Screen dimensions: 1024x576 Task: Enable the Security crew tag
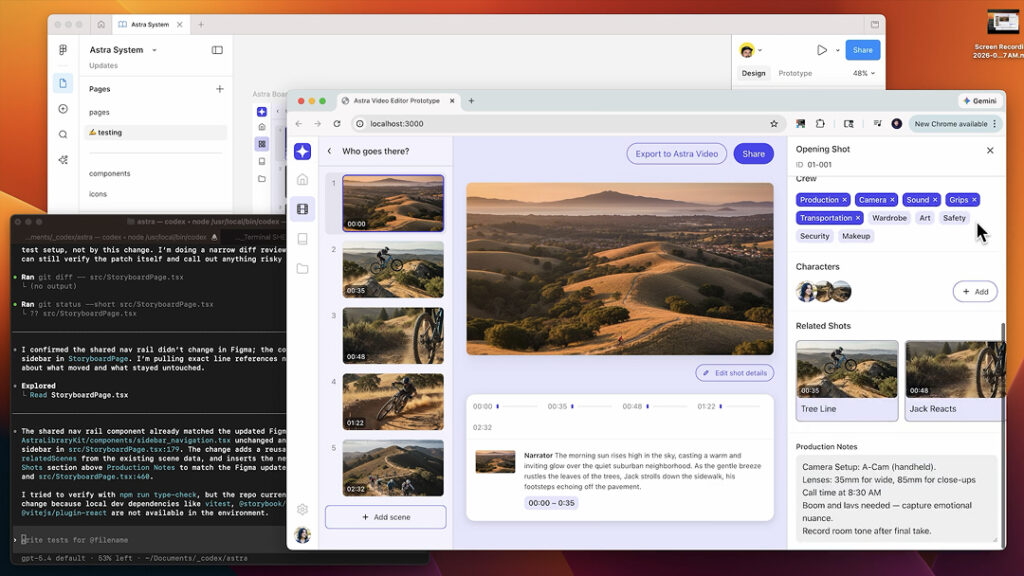click(x=814, y=236)
